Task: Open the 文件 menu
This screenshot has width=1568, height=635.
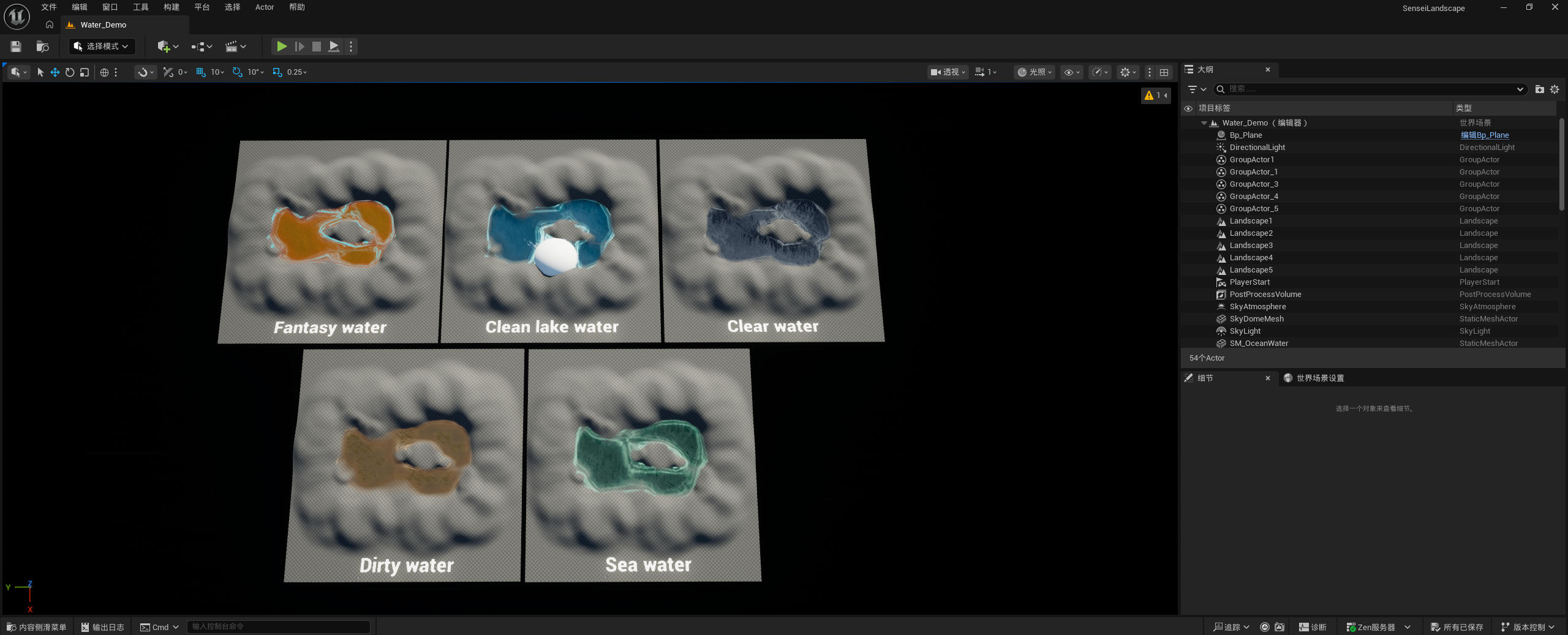Action: (49, 7)
